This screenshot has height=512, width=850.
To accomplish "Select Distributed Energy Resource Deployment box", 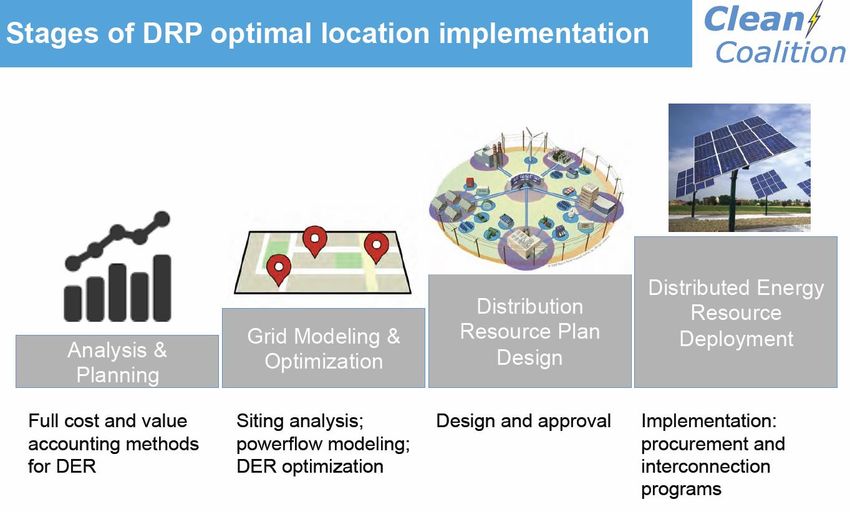I will [x=736, y=312].
